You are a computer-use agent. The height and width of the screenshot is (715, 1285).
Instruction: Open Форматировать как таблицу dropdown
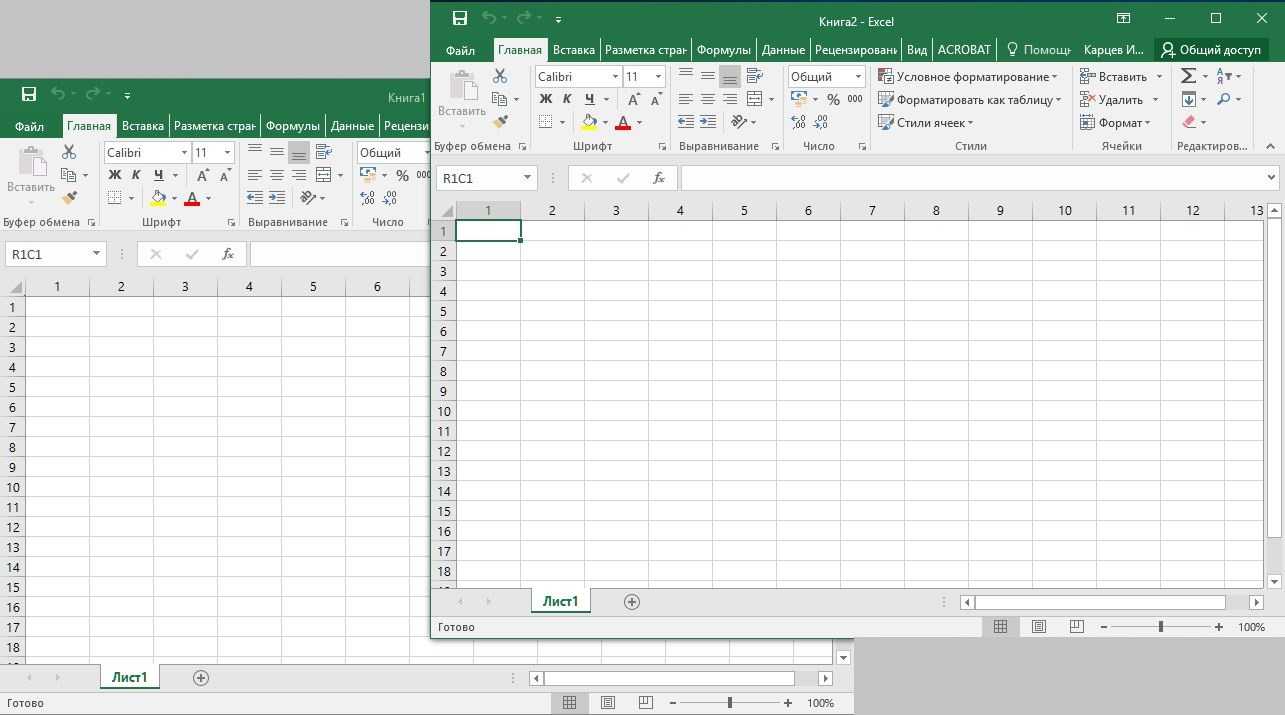[x=969, y=99]
